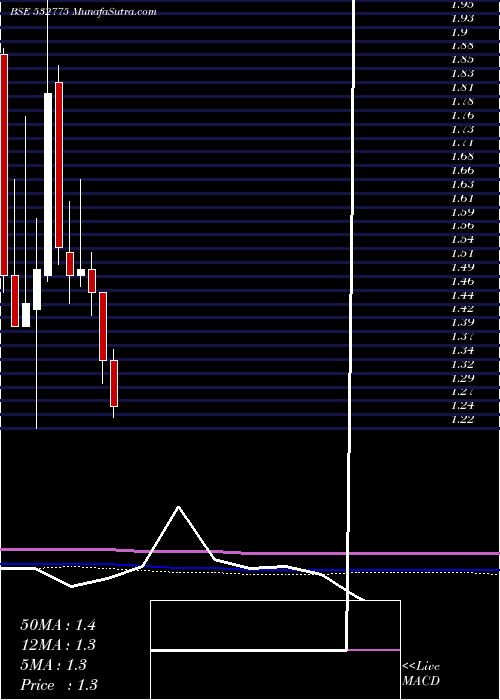Click the 1.29 price axis label
This screenshot has width=500, height=700.
tap(462, 379)
